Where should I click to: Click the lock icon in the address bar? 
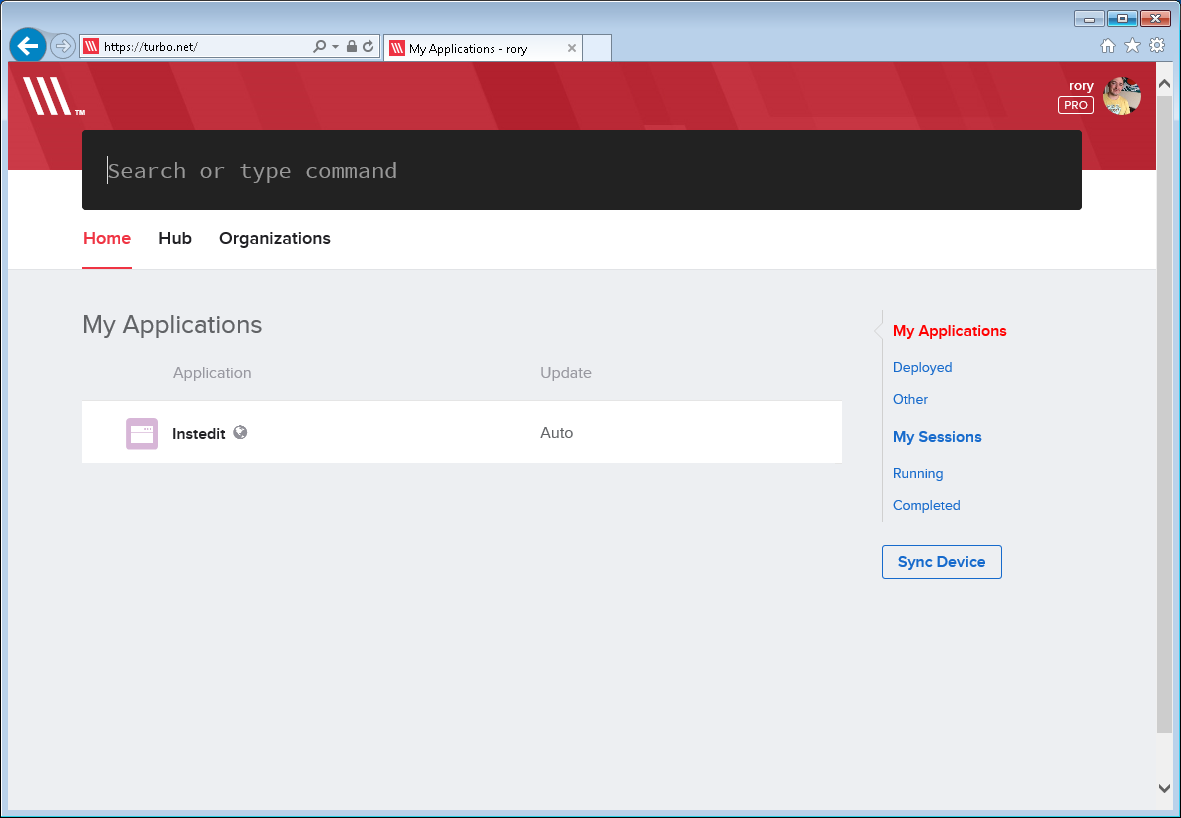pyautogui.click(x=352, y=47)
